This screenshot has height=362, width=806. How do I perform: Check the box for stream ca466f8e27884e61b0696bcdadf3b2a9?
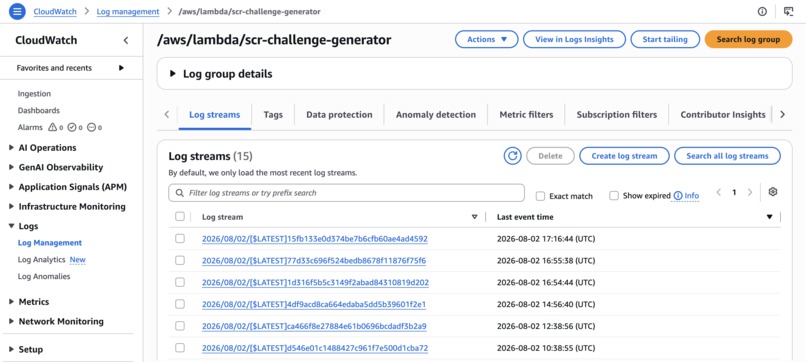(x=179, y=326)
